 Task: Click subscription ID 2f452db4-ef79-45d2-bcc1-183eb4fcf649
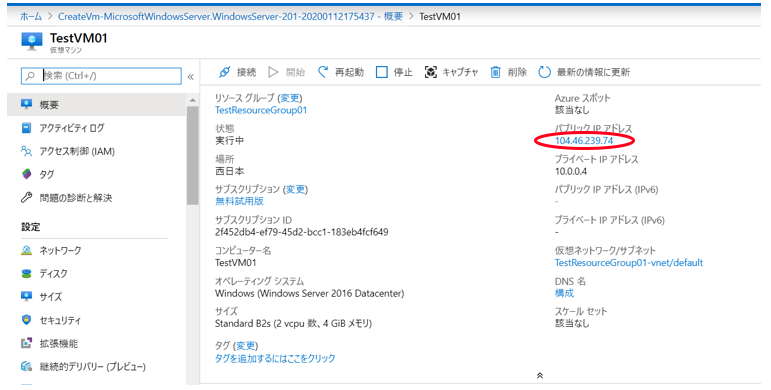(x=301, y=232)
